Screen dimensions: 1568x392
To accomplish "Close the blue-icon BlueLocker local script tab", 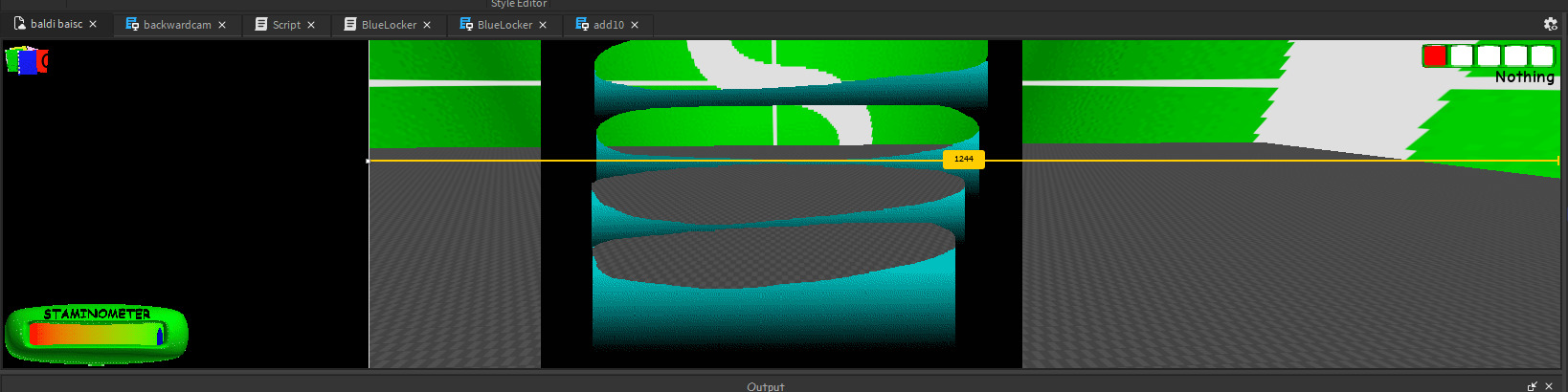I will (543, 25).
